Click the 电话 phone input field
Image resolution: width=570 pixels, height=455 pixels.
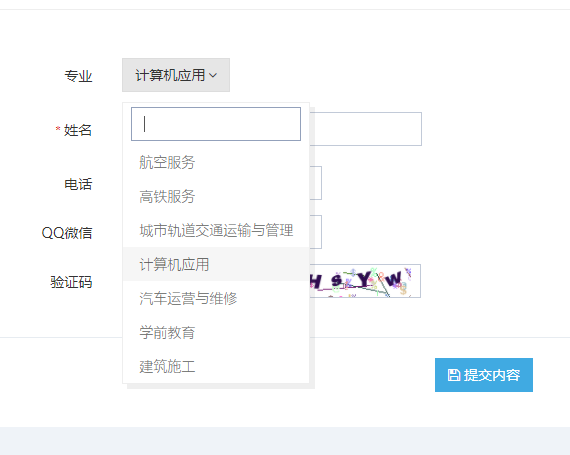tap(316, 183)
